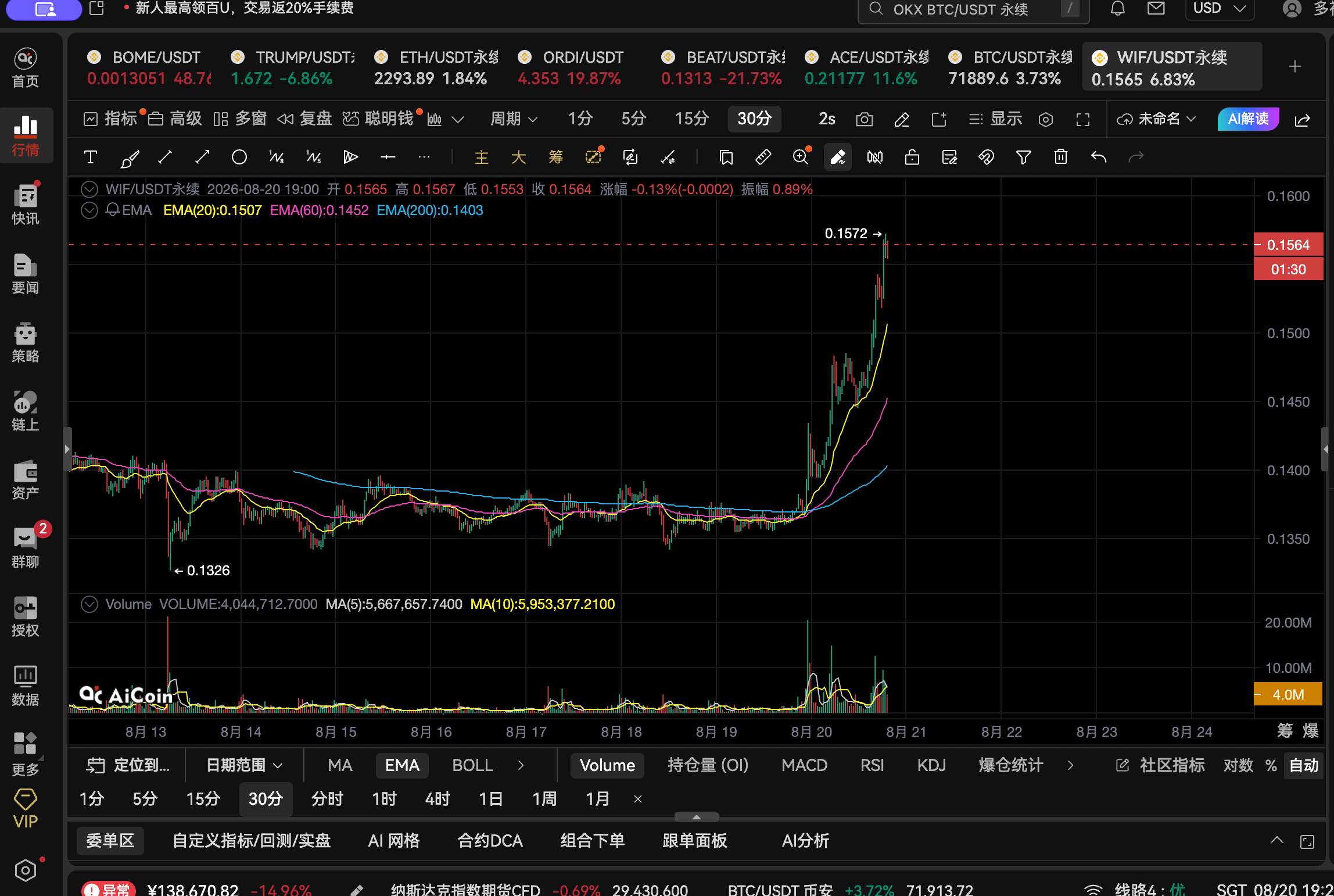Screen dimensions: 1334x896
Task: Open 资产 assets in sidebar
Action: [x=26, y=480]
